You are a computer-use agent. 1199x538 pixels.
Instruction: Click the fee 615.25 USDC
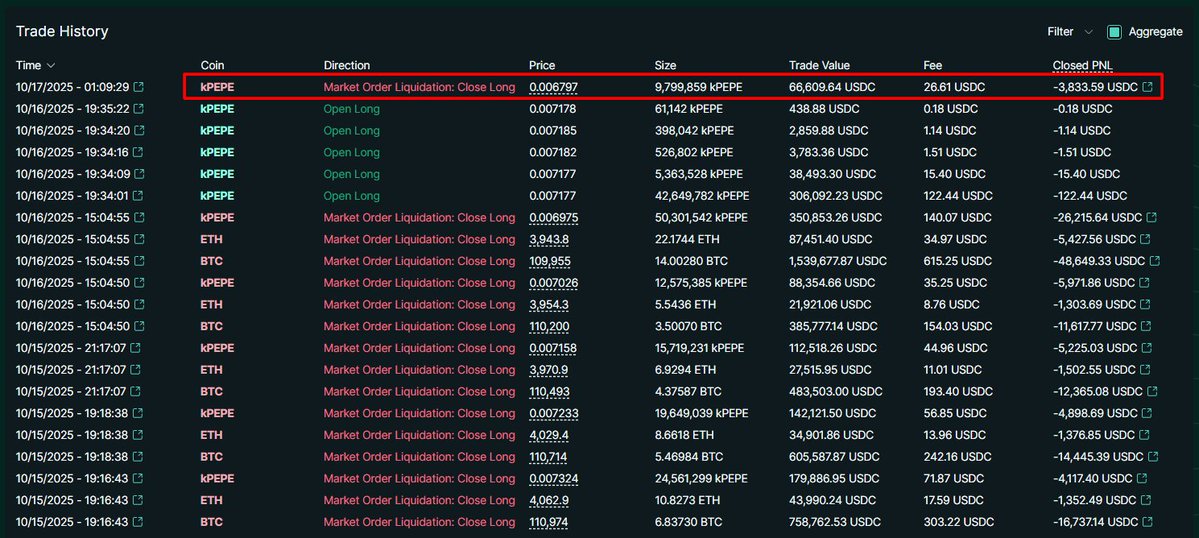point(957,261)
